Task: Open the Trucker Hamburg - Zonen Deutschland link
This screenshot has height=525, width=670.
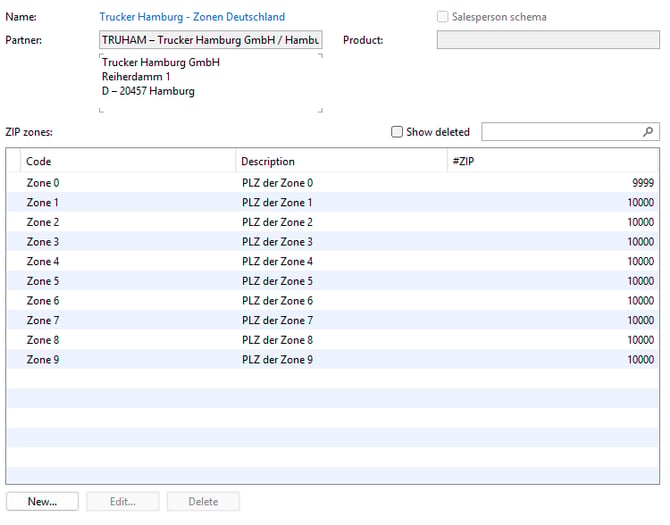Action: coord(192,17)
